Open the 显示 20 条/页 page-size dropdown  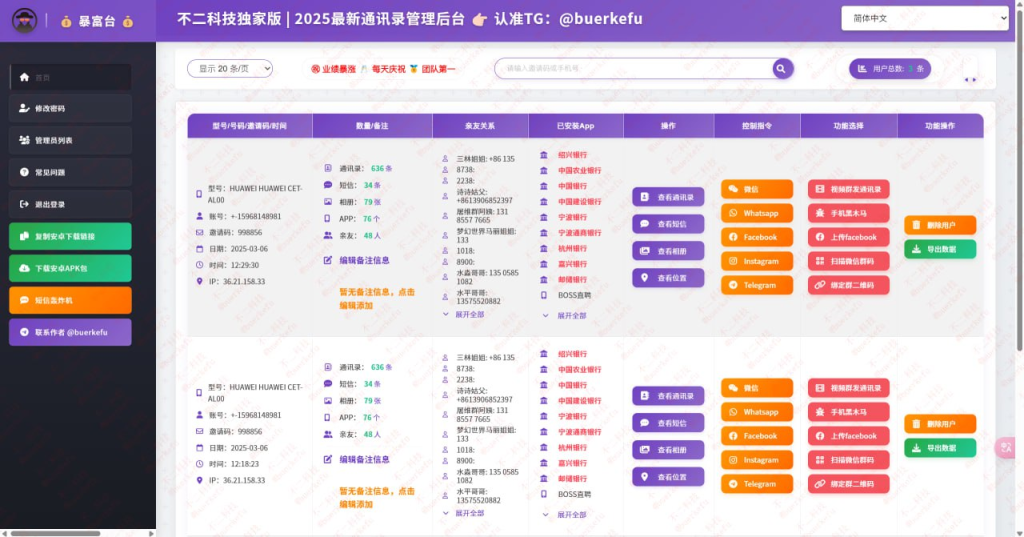[x=230, y=69]
